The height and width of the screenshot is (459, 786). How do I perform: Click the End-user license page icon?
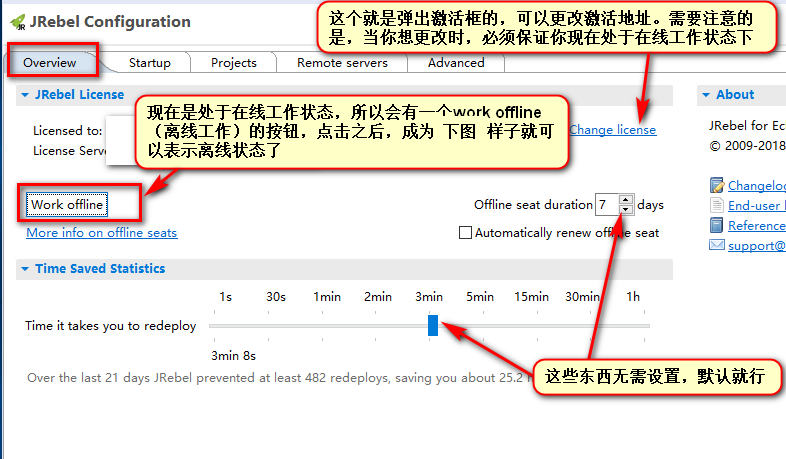point(717,205)
